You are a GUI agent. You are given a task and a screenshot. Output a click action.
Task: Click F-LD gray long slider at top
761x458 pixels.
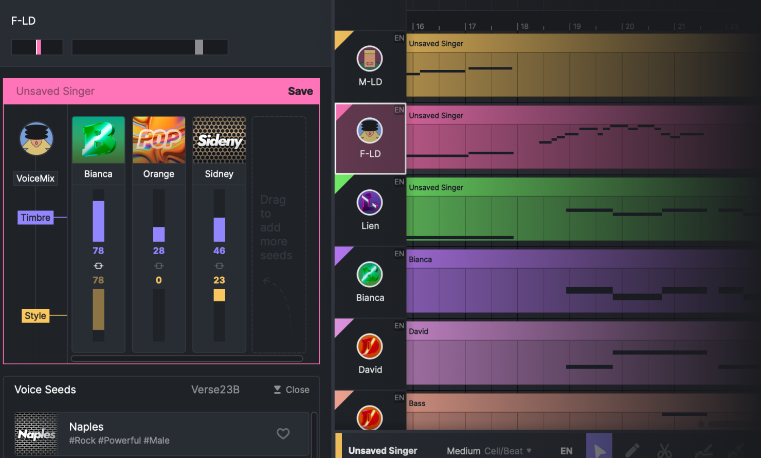[149, 47]
